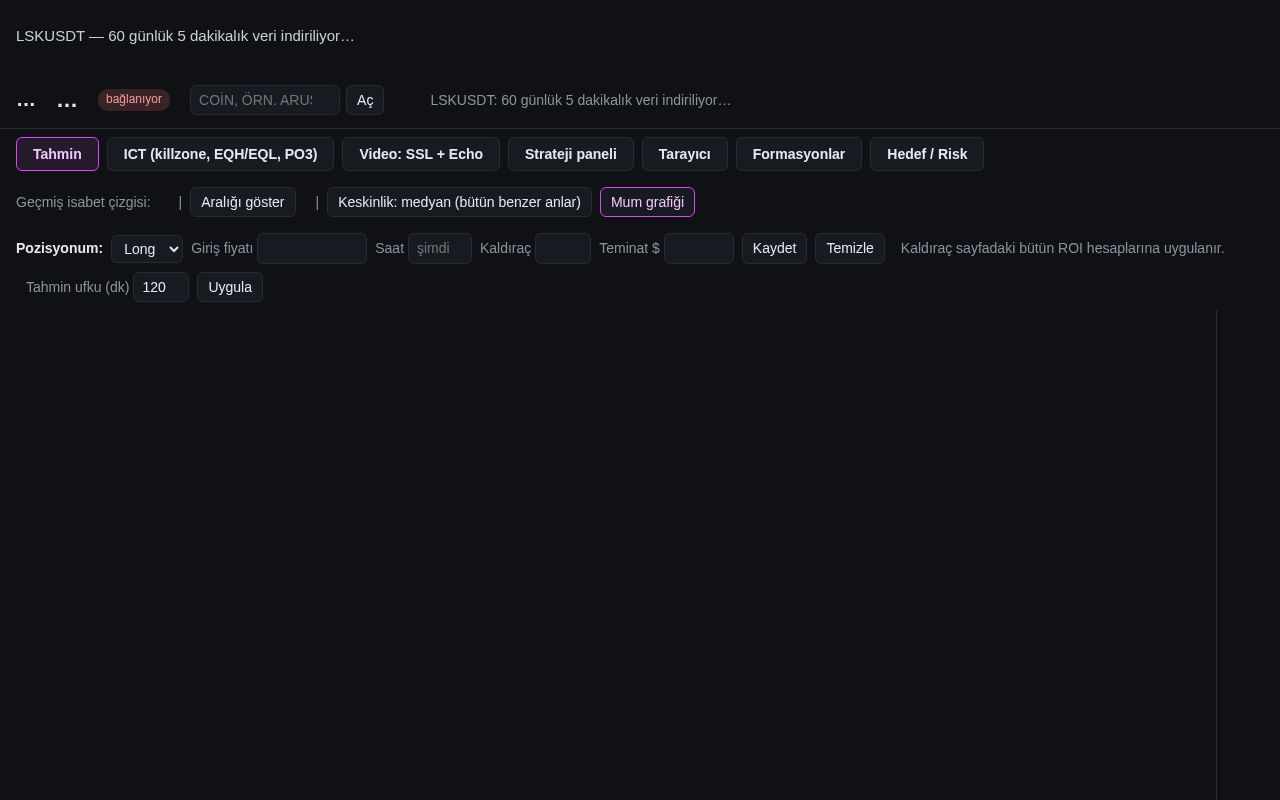Click the Tahmin ufku minutes field

(x=161, y=287)
